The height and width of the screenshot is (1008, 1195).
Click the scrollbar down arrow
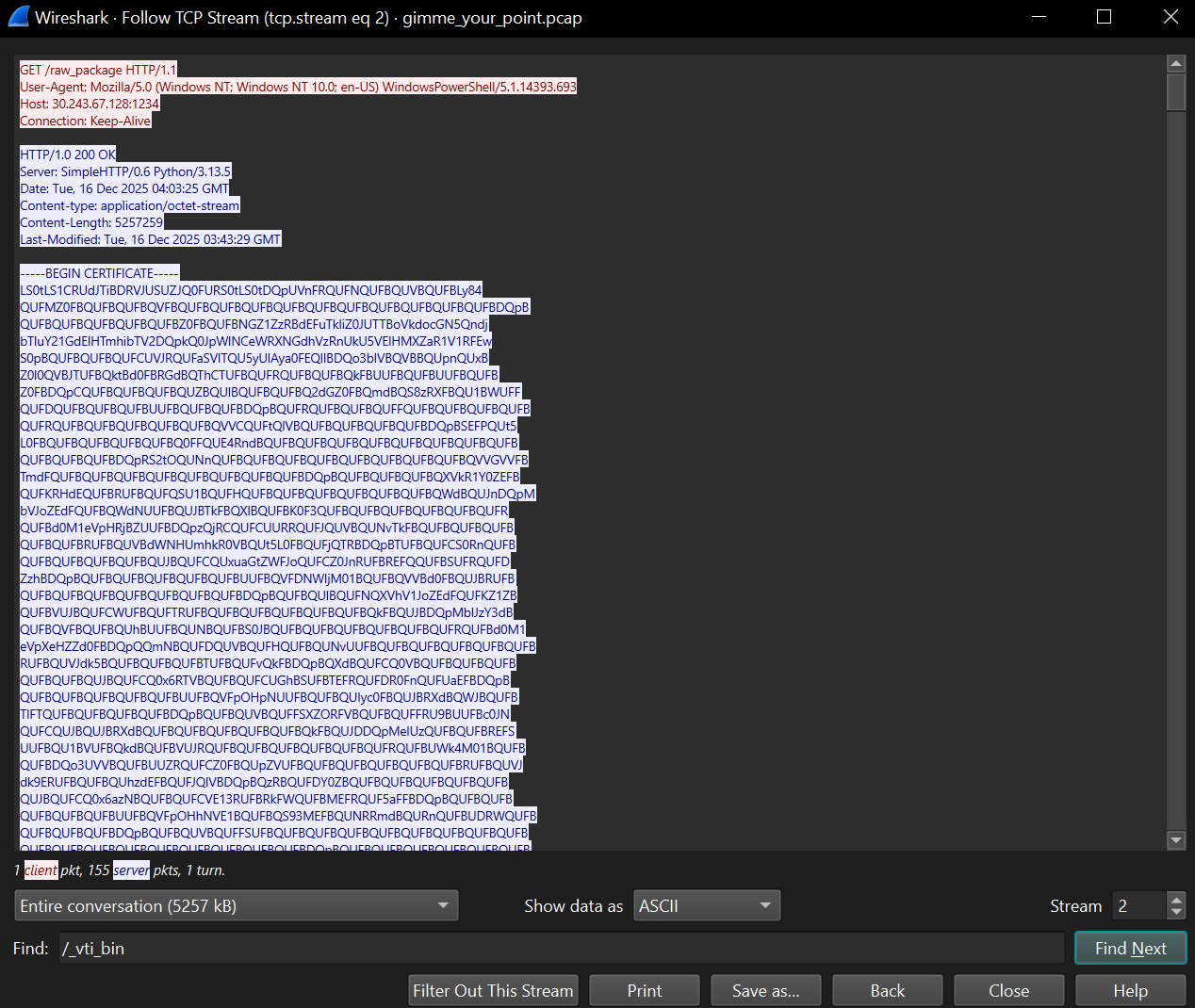(x=1175, y=840)
